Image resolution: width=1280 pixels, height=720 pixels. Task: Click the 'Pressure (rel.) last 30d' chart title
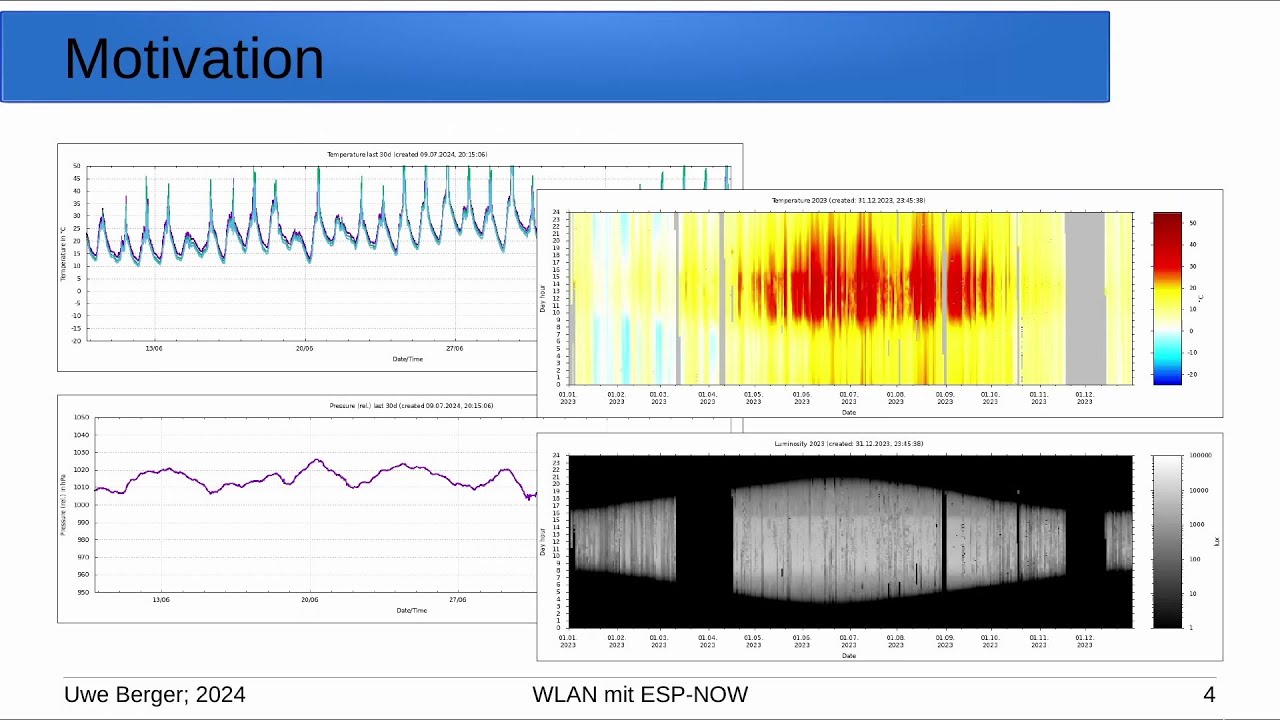point(411,405)
